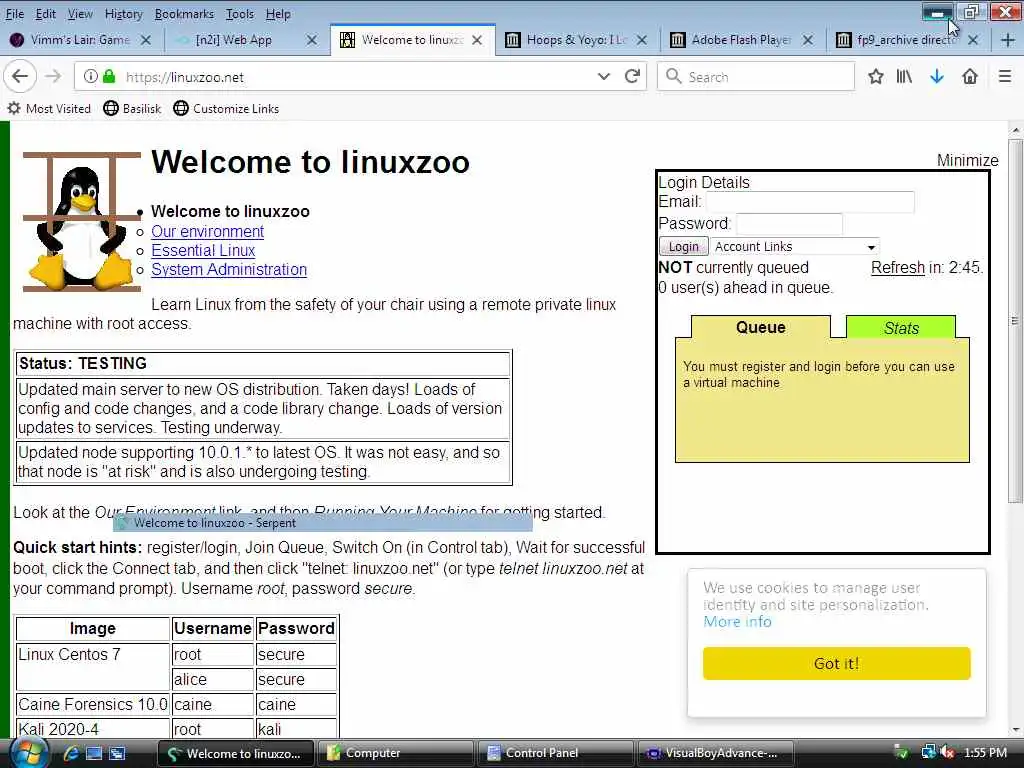This screenshot has width=1024, height=768.
Task: Click the forward navigation arrow
Action: click(53, 76)
